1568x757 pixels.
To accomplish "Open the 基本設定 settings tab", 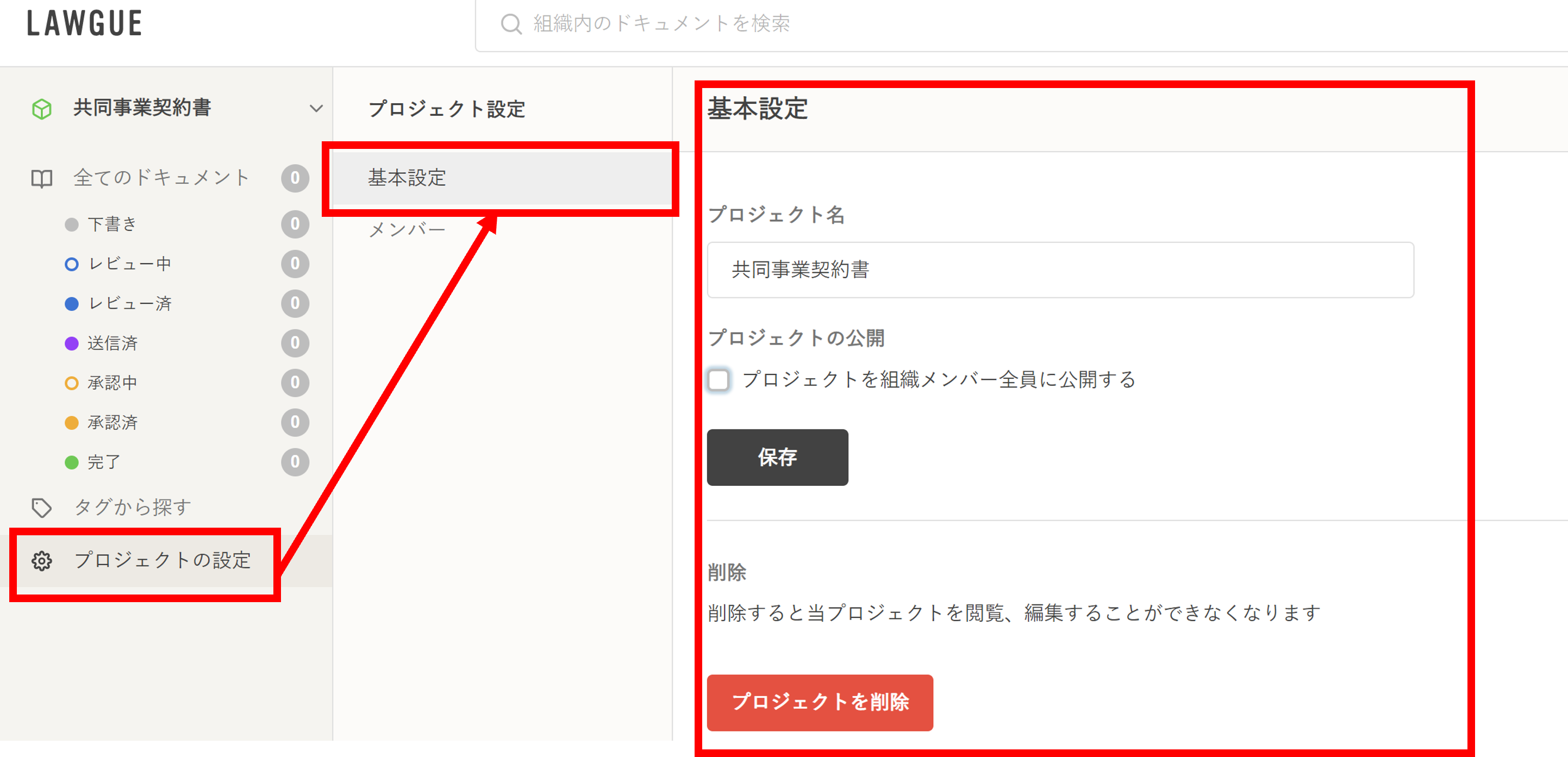I will coord(407,178).
